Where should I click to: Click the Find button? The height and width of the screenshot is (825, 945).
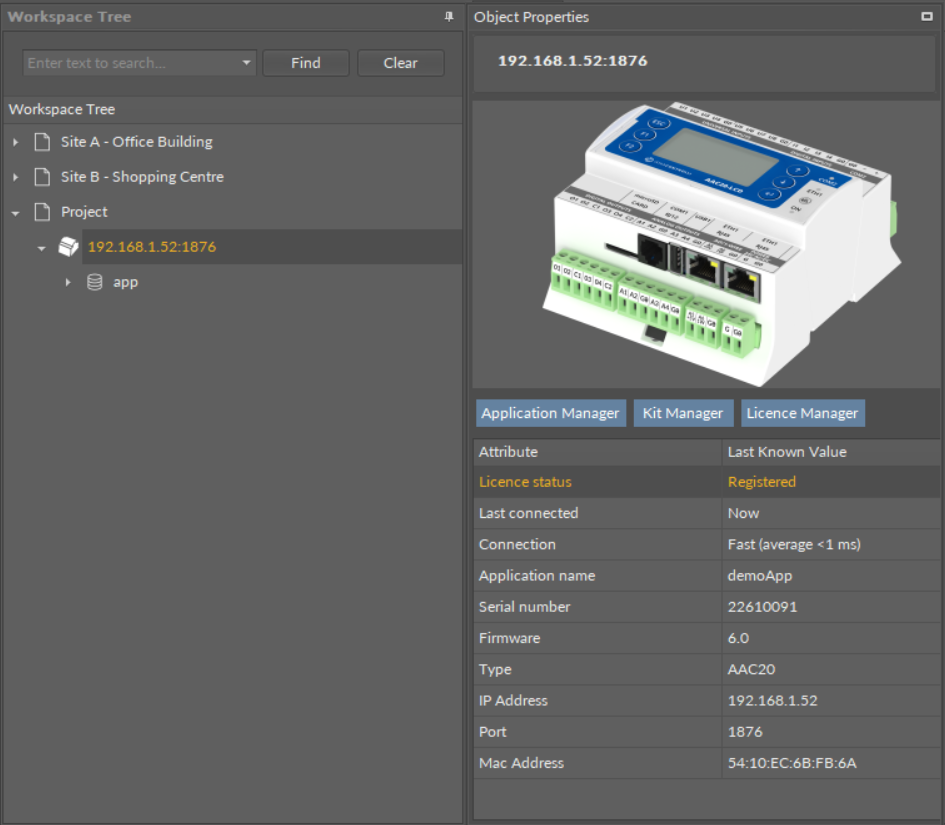[305, 63]
